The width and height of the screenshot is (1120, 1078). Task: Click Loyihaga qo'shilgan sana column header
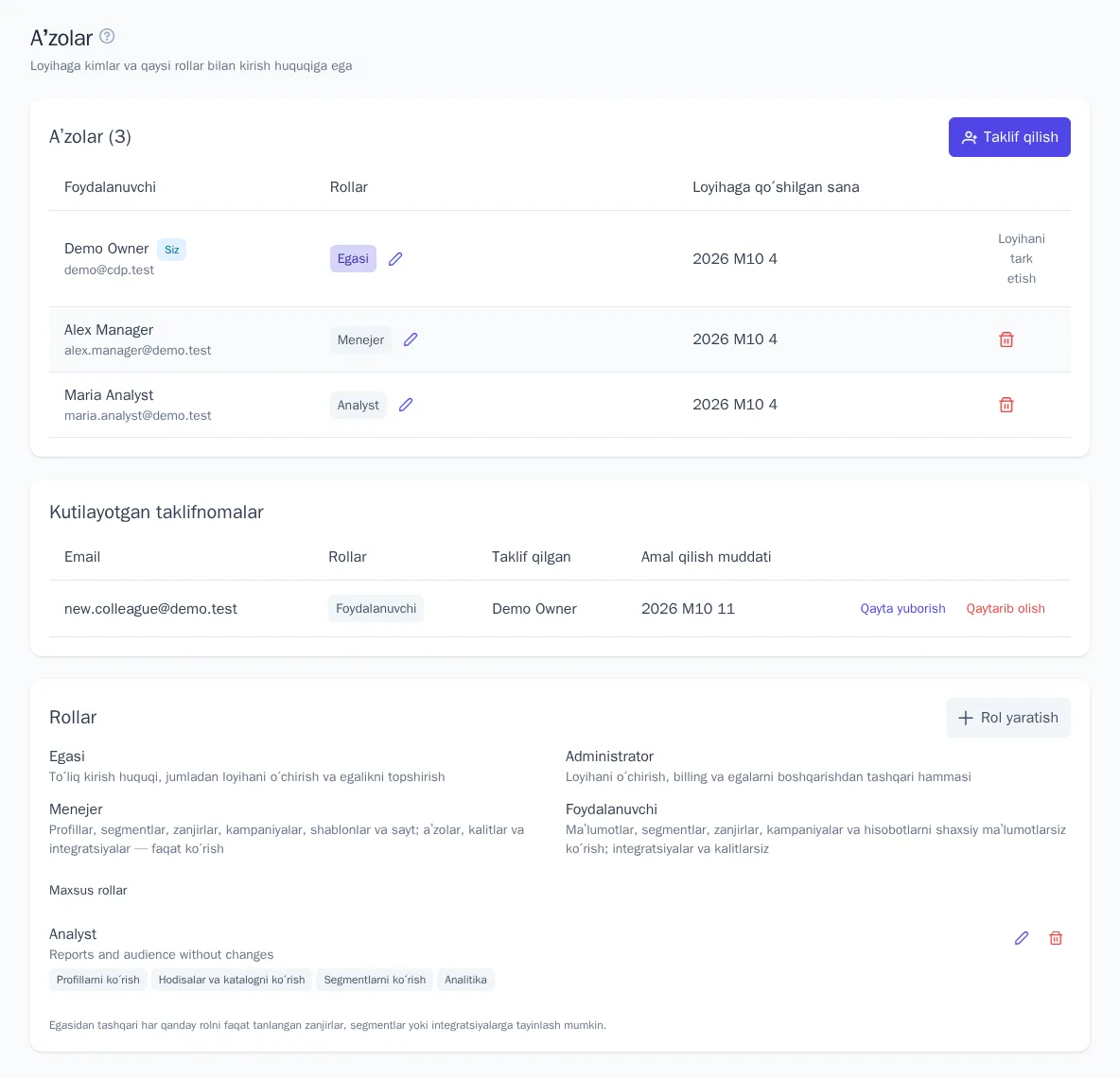(x=776, y=187)
